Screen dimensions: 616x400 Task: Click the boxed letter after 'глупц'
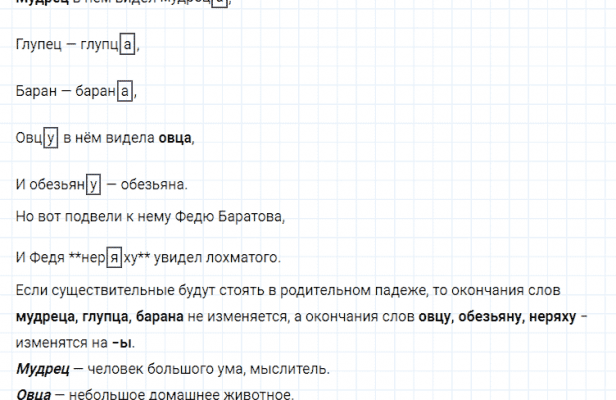pyautogui.click(x=126, y=44)
